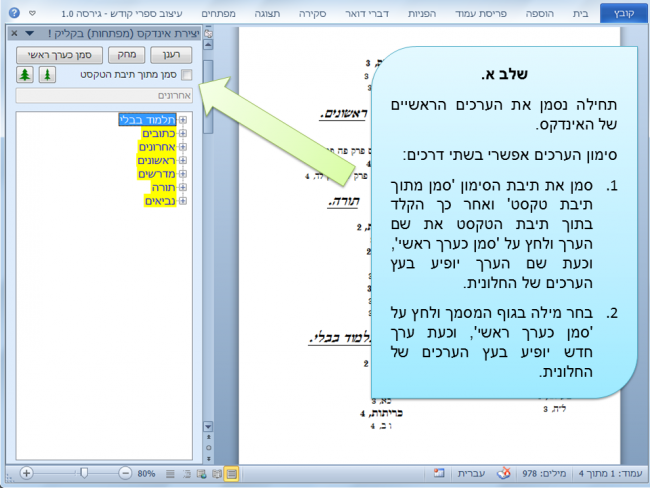650x488 pixels.
Task: Open the קובץ (File) tab
Action: point(623,13)
